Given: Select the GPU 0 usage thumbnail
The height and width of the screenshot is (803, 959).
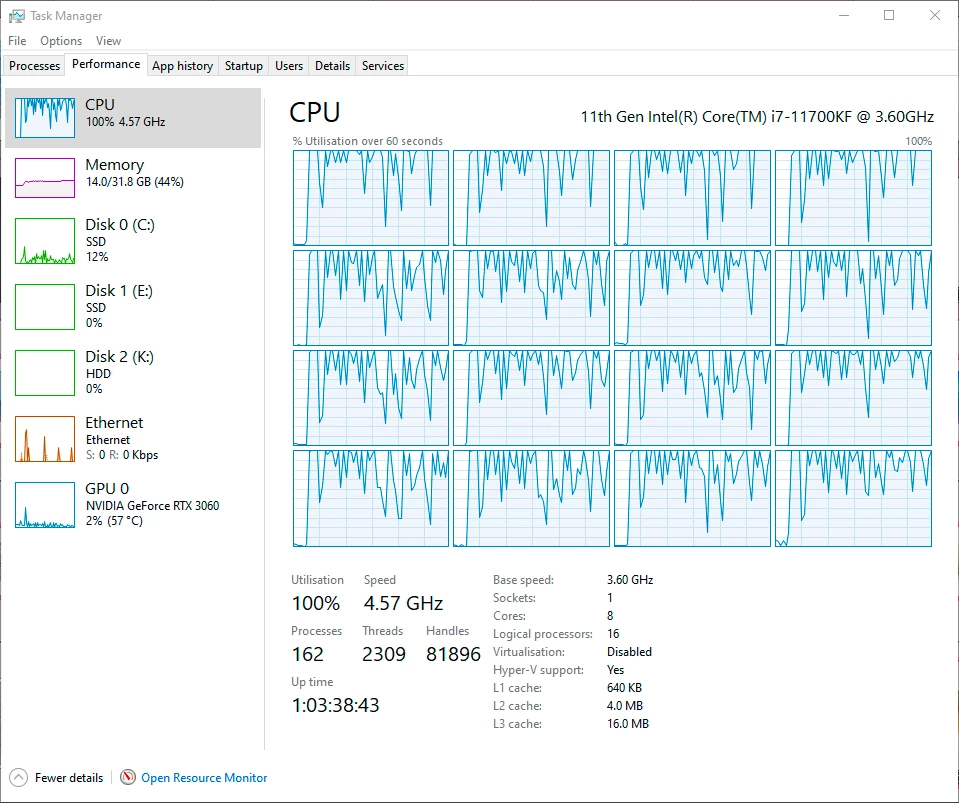Looking at the screenshot, I should click(45, 505).
